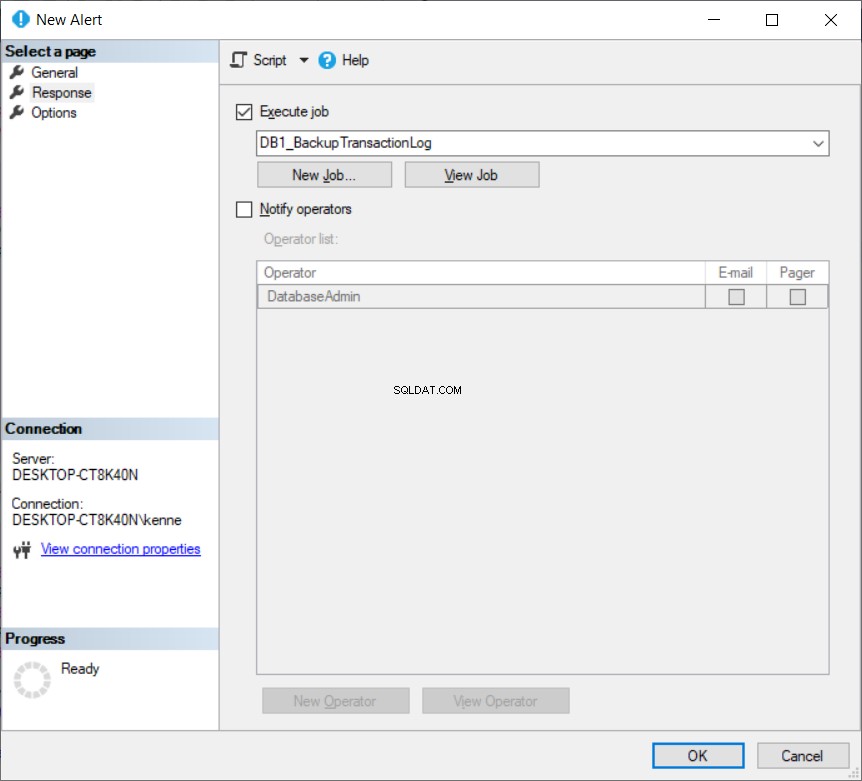
Task: Click the wrench icon beside Options
Action: (17, 112)
